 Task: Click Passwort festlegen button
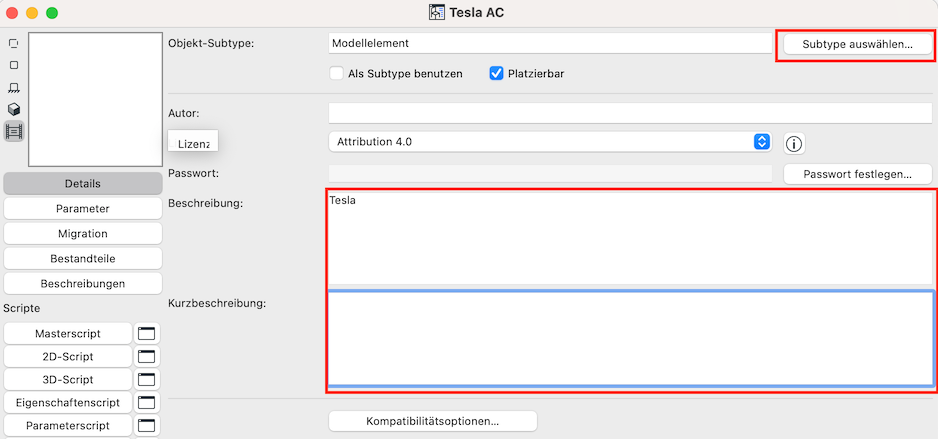pyautogui.click(x=858, y=174)
